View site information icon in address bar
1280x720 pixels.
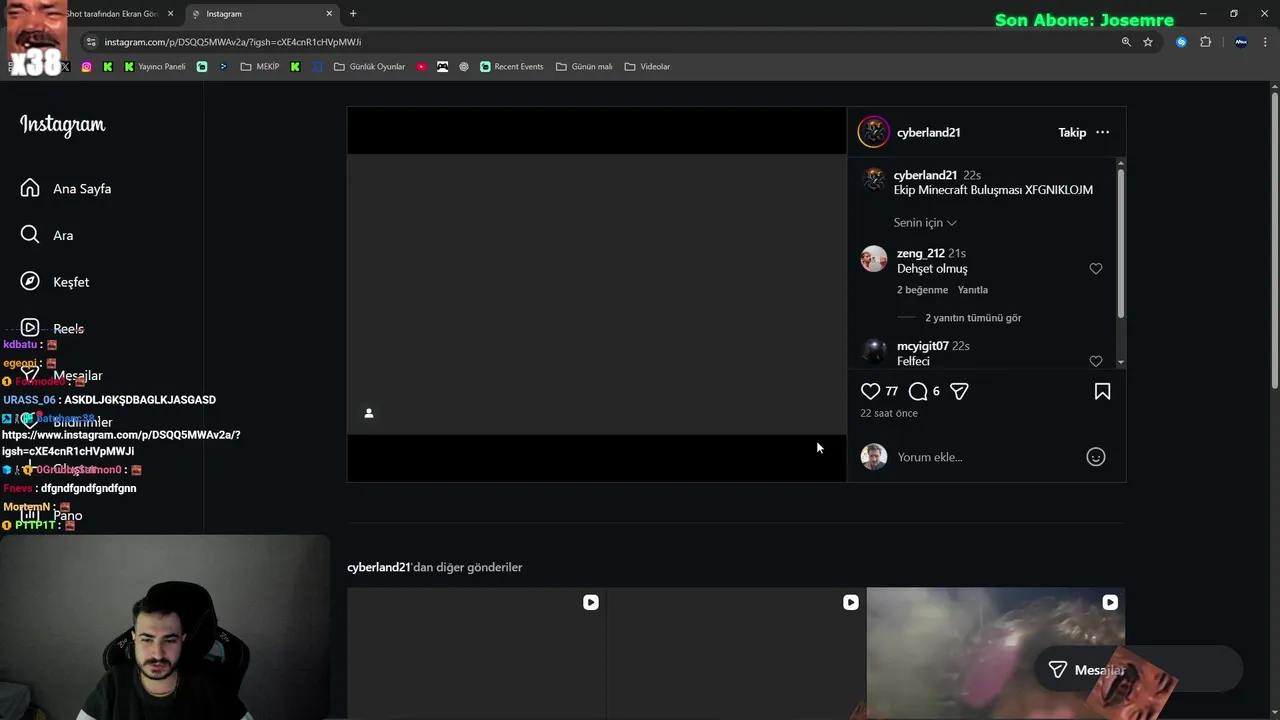point(91,42)
